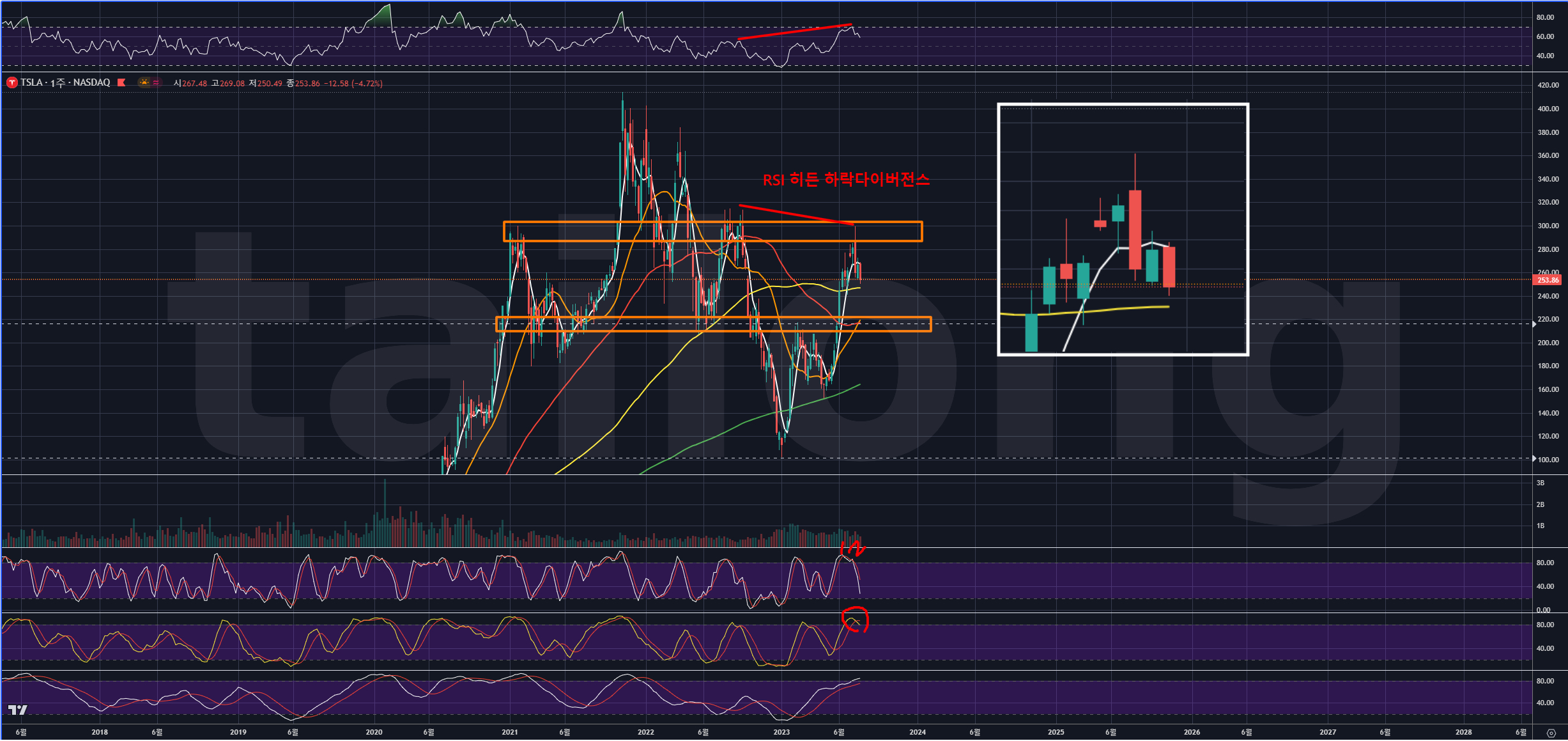The height and width of the screenshot is (741, 1568).
Task: Click the closing price value 253.86 in legend
Action: (307, 84)
